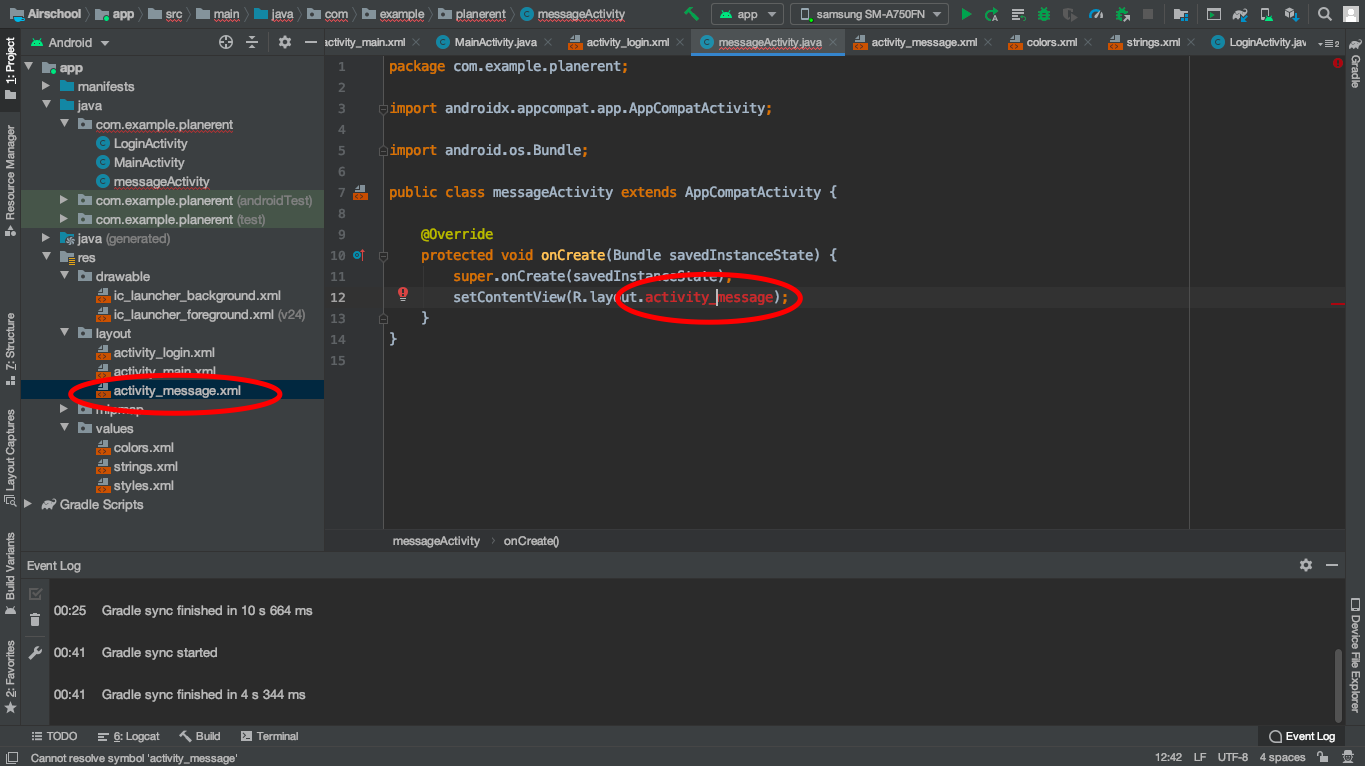Expand java (generated) folder

click(46, 238)
